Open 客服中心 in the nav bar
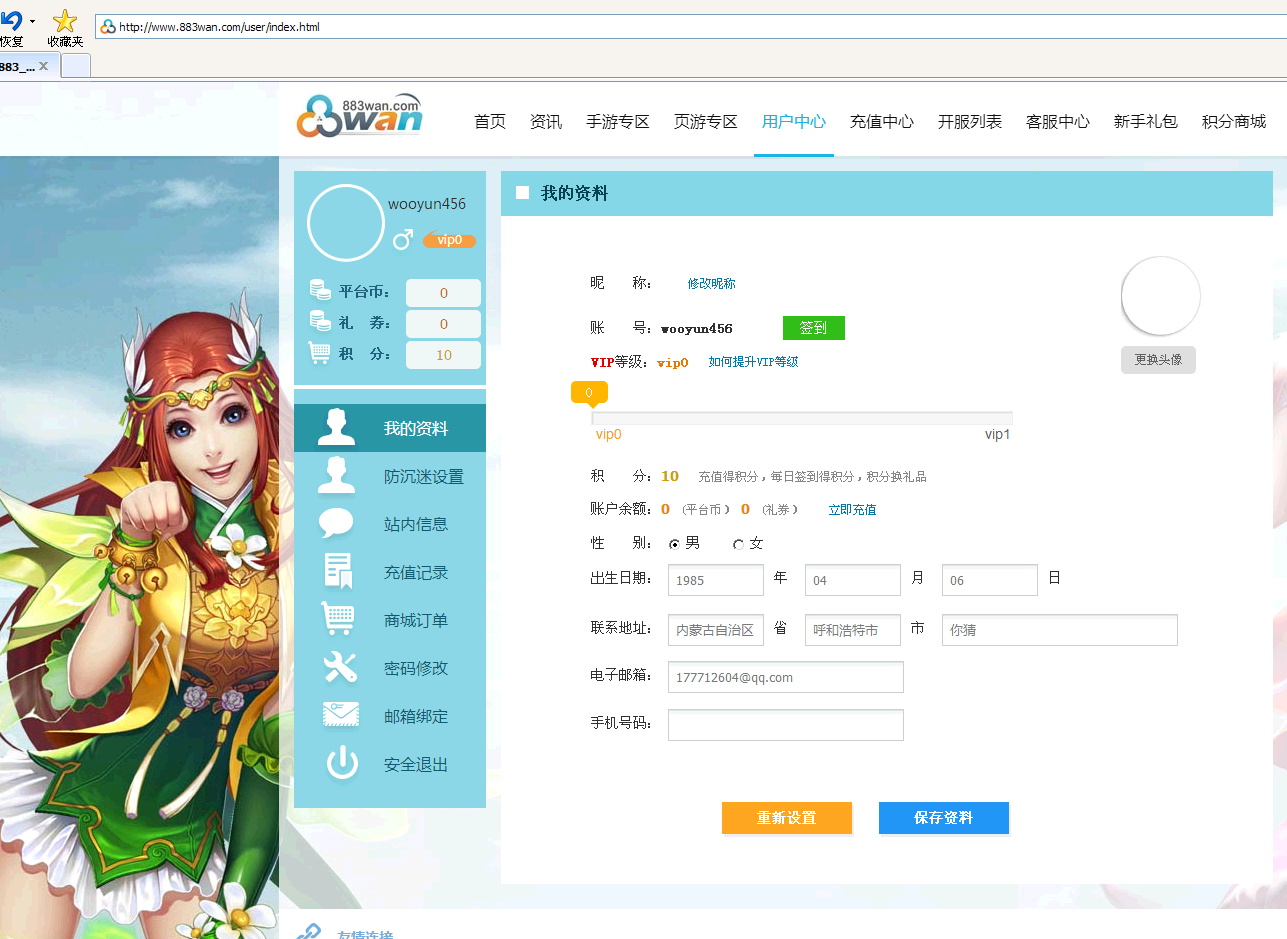This screenshot has width=1287, height=939. [1058, 122]
